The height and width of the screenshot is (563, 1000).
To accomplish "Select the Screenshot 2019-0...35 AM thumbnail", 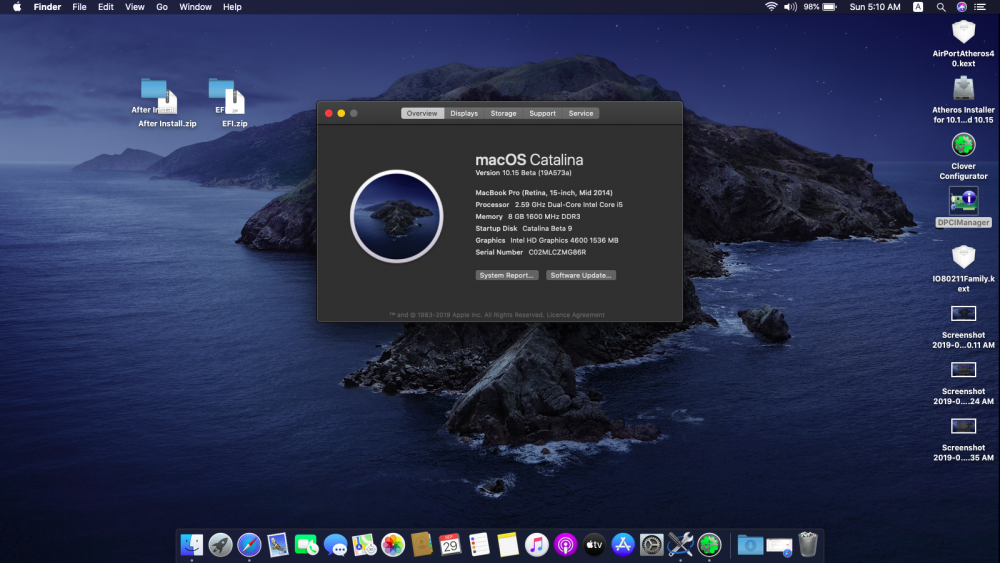I will [963, 426].
